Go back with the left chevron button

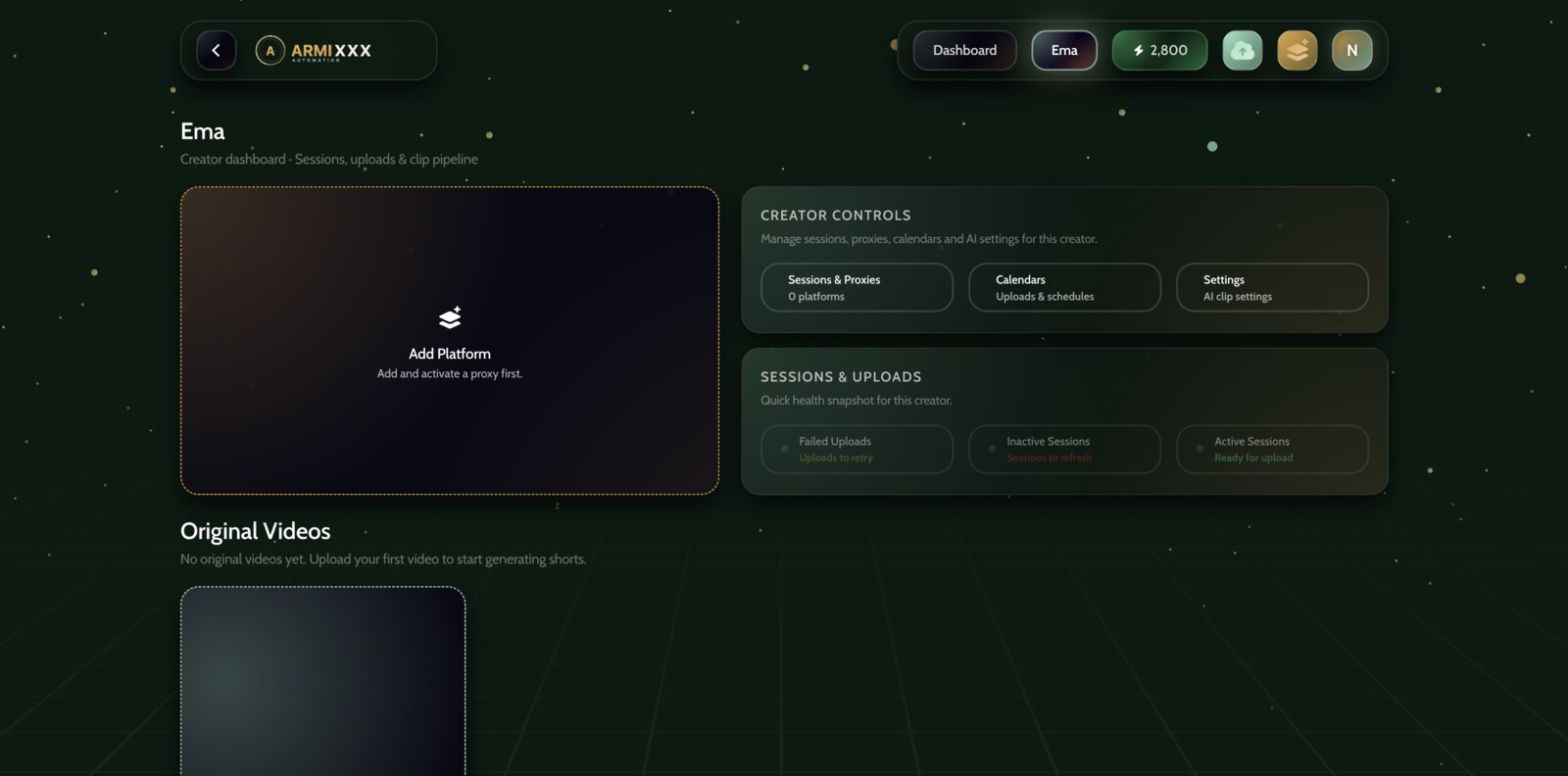pos(216,50)
